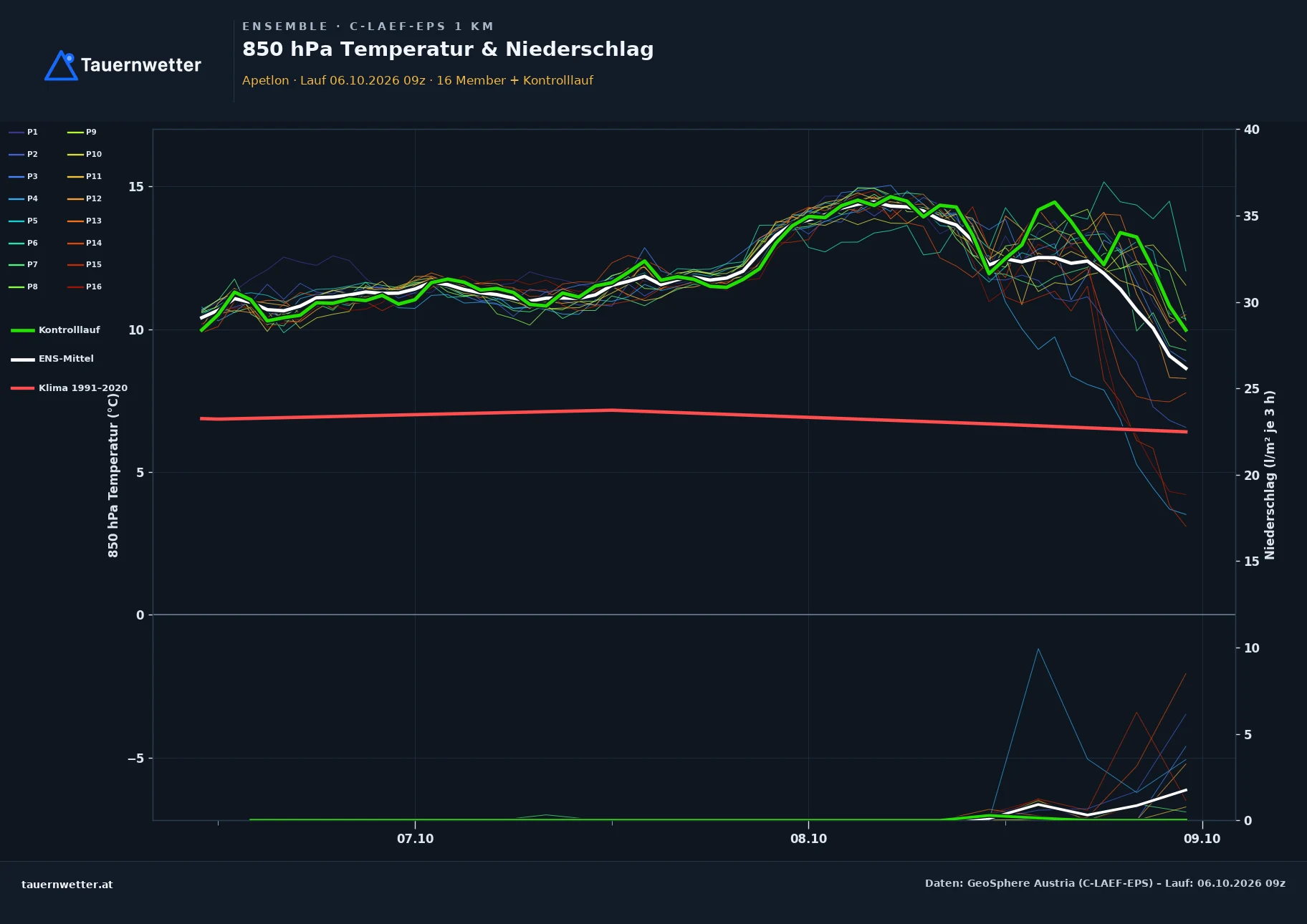Click the chart title 850 hPa Temperatur & Niederschlag

click(448, 49)
